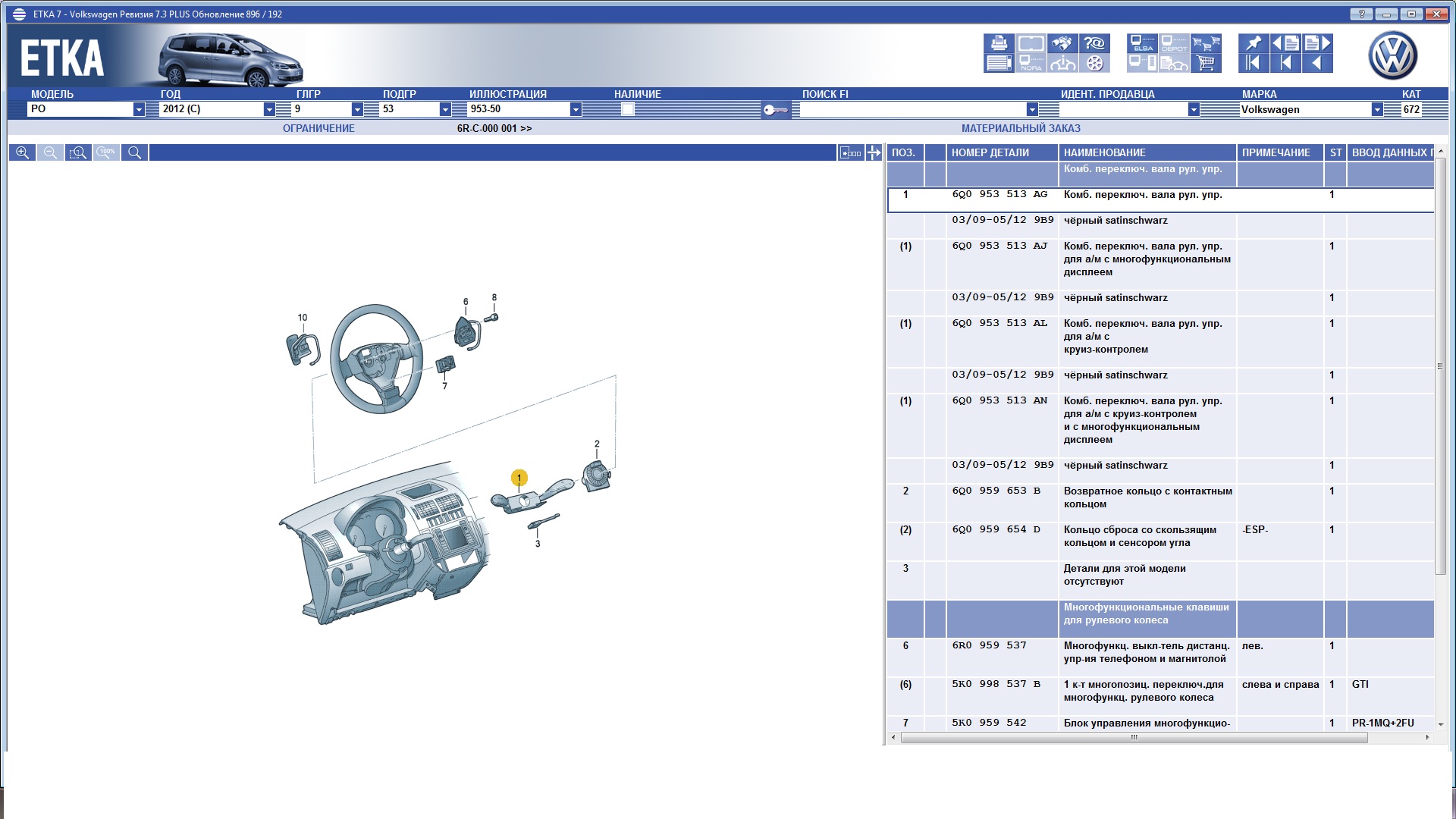1456x819 pixels.
Task: Open the NORA terminal icon
Action: click(x=1031, y=63)
